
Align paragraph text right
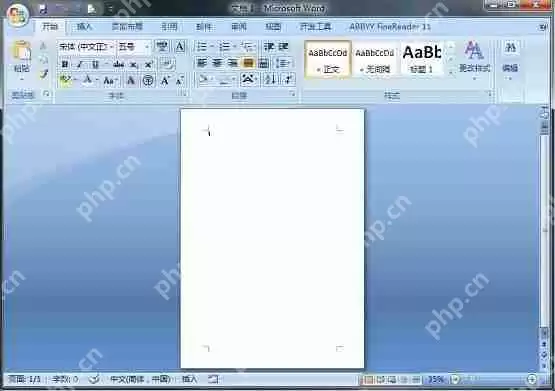click(x=233, y=63)
